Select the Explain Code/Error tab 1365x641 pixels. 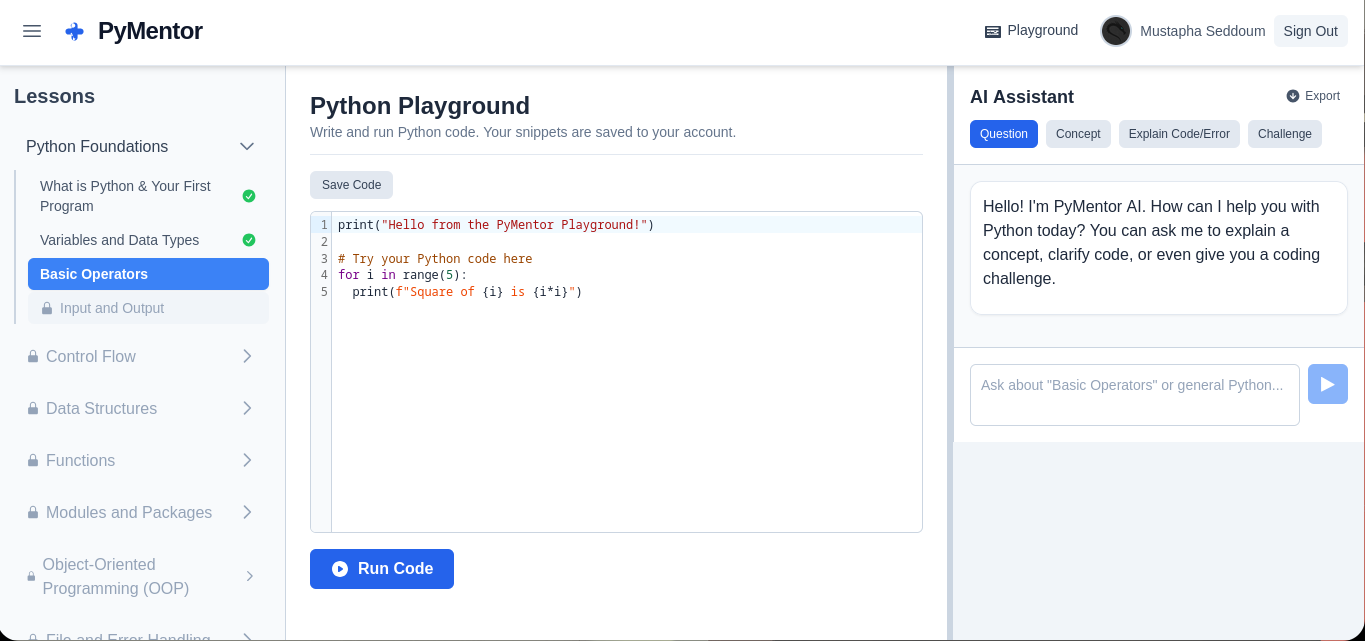[1179, 134]
